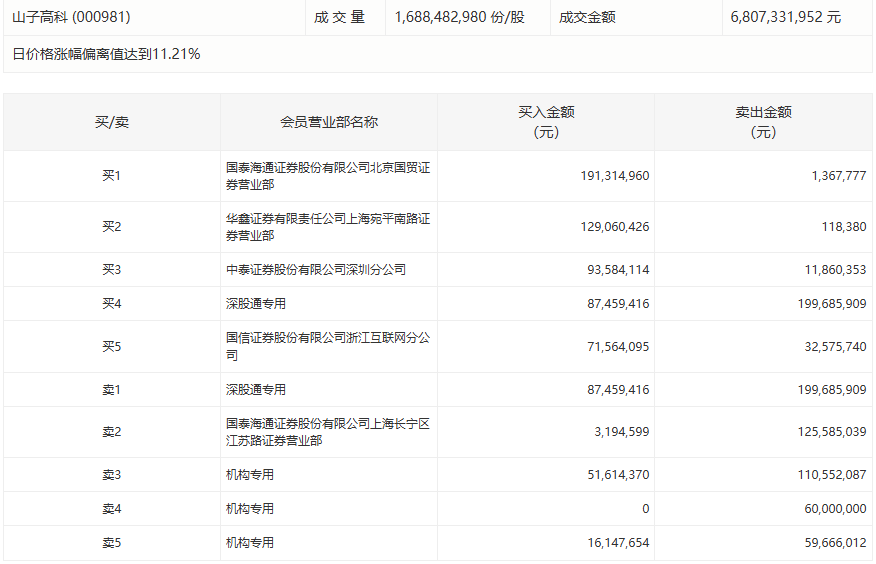Viewport: 876px width, 564px height.
Task: Click 国泰海通证券 上海长宁区江苏路证券营业部 name
Action: 328,432
